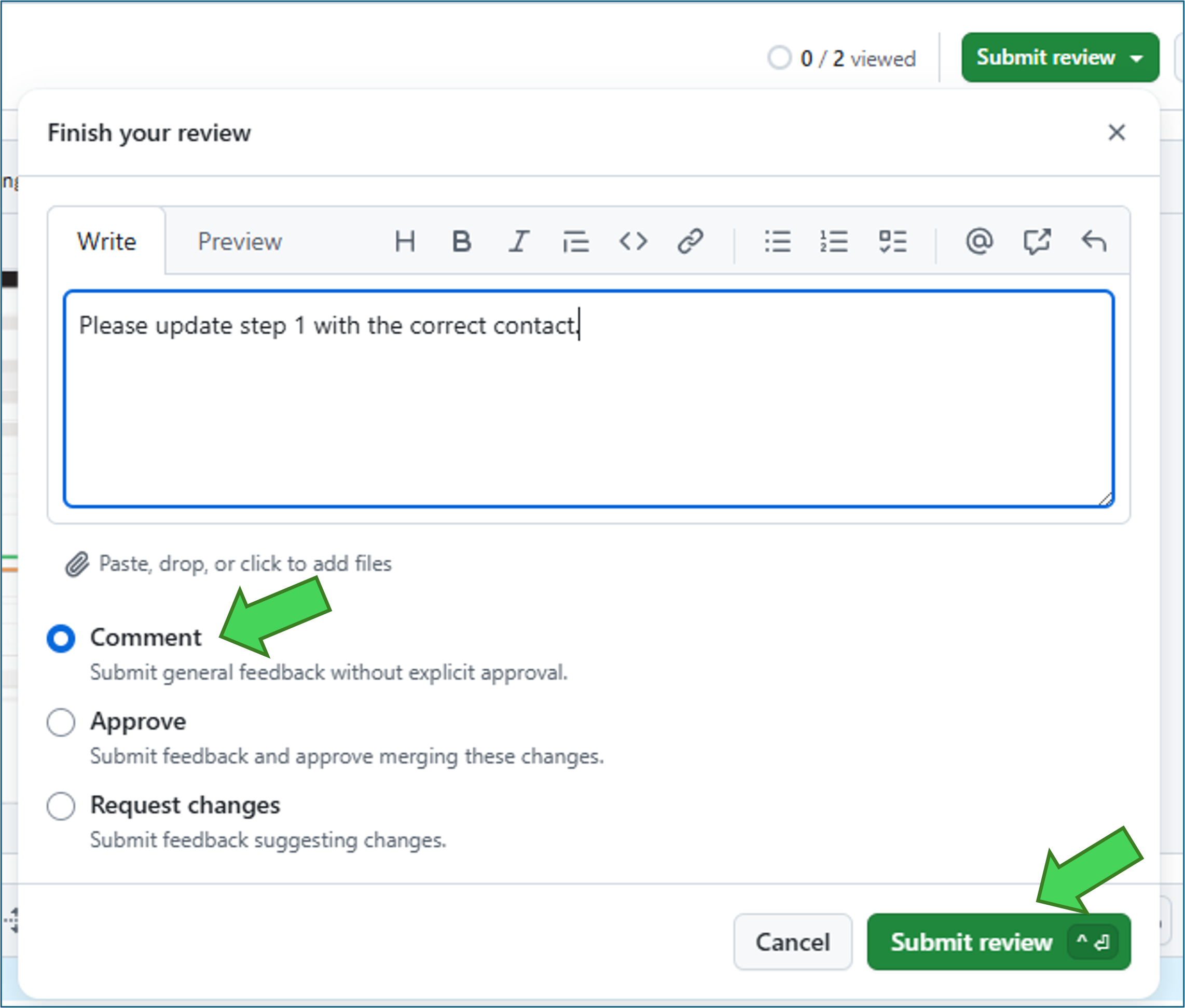Screen dimensions: 1185x1008
Task: Click the Cancel button
Action: tap(792, 942)
